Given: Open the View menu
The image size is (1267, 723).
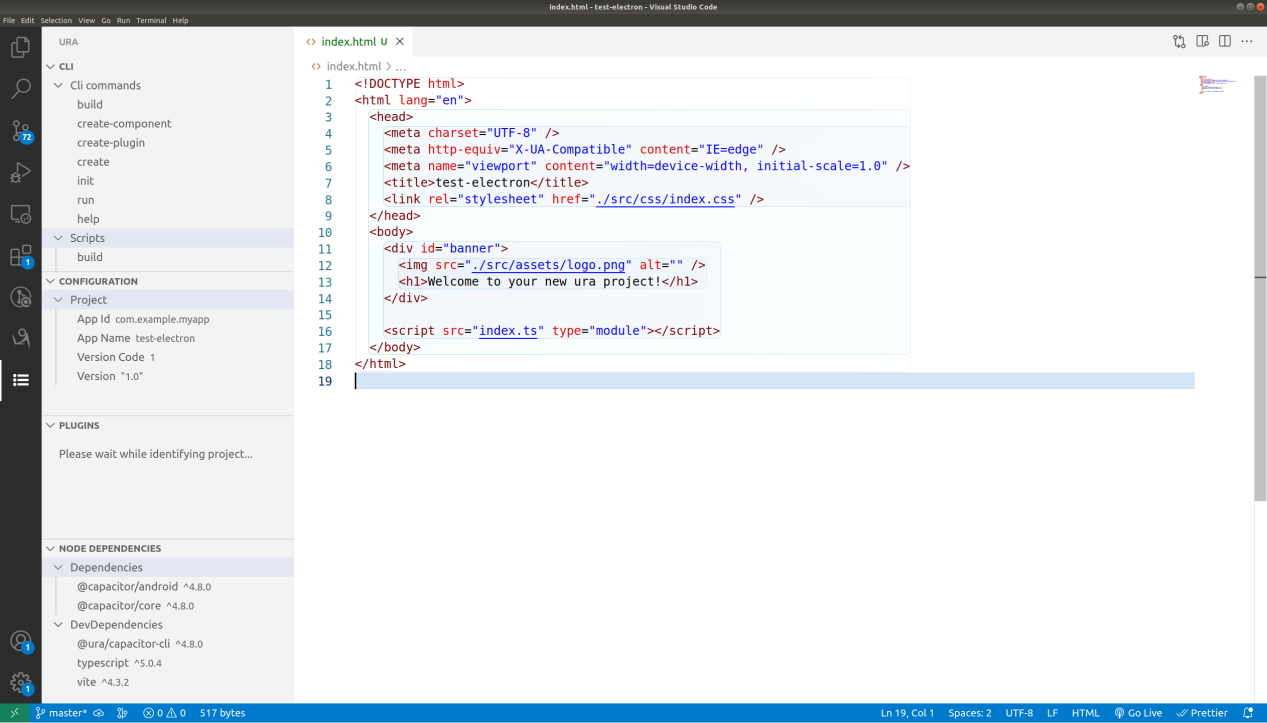Looking at the screenshot, I should tap(87, 20).
